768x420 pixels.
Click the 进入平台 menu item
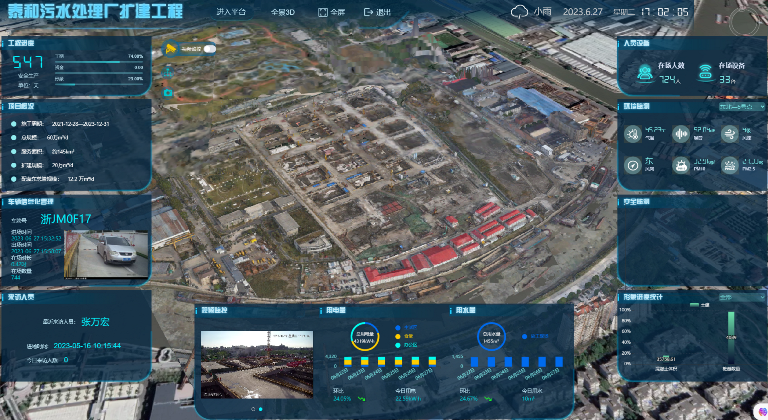[230, 12]
